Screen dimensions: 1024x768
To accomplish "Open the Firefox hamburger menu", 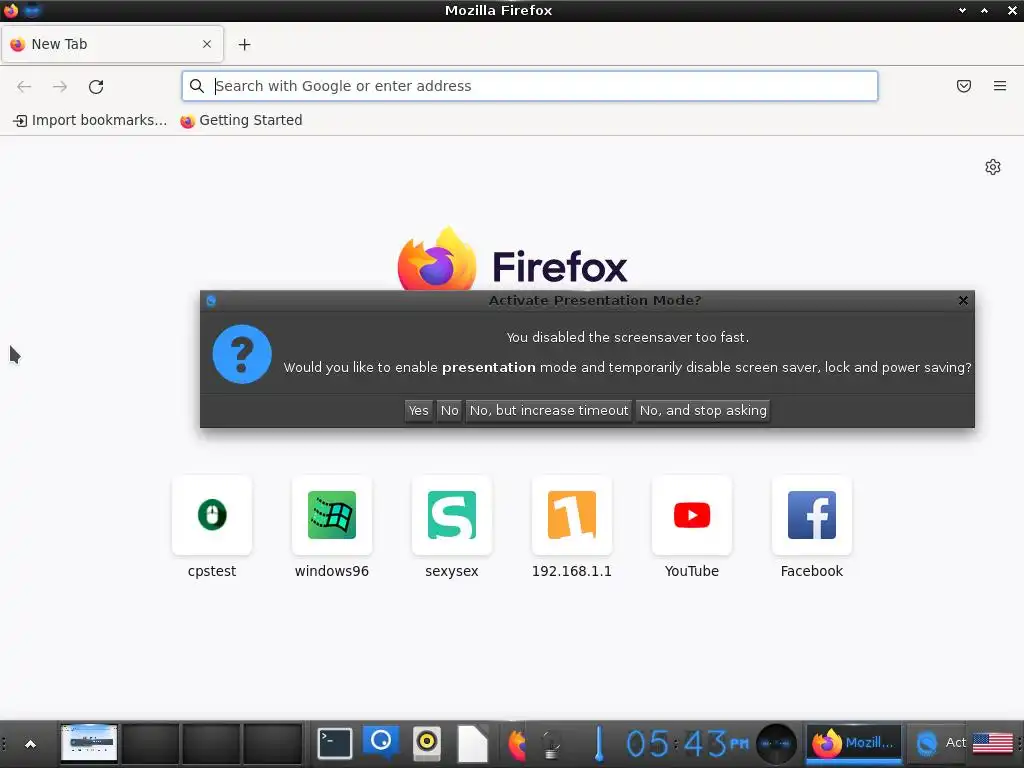I will point(1000,86).
